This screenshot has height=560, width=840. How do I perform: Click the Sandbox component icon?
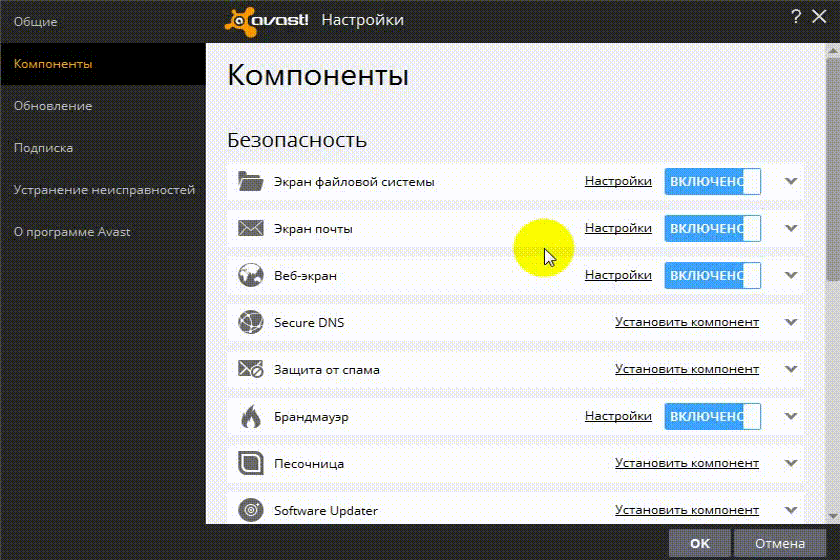[250, 464]
